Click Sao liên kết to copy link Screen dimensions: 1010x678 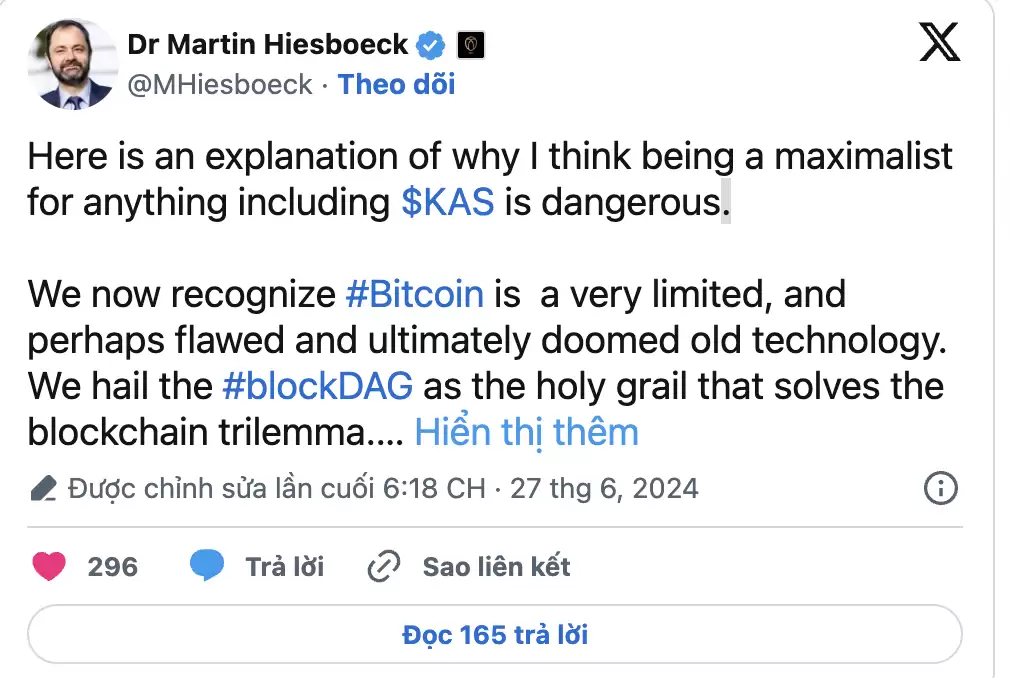(496, 567)
